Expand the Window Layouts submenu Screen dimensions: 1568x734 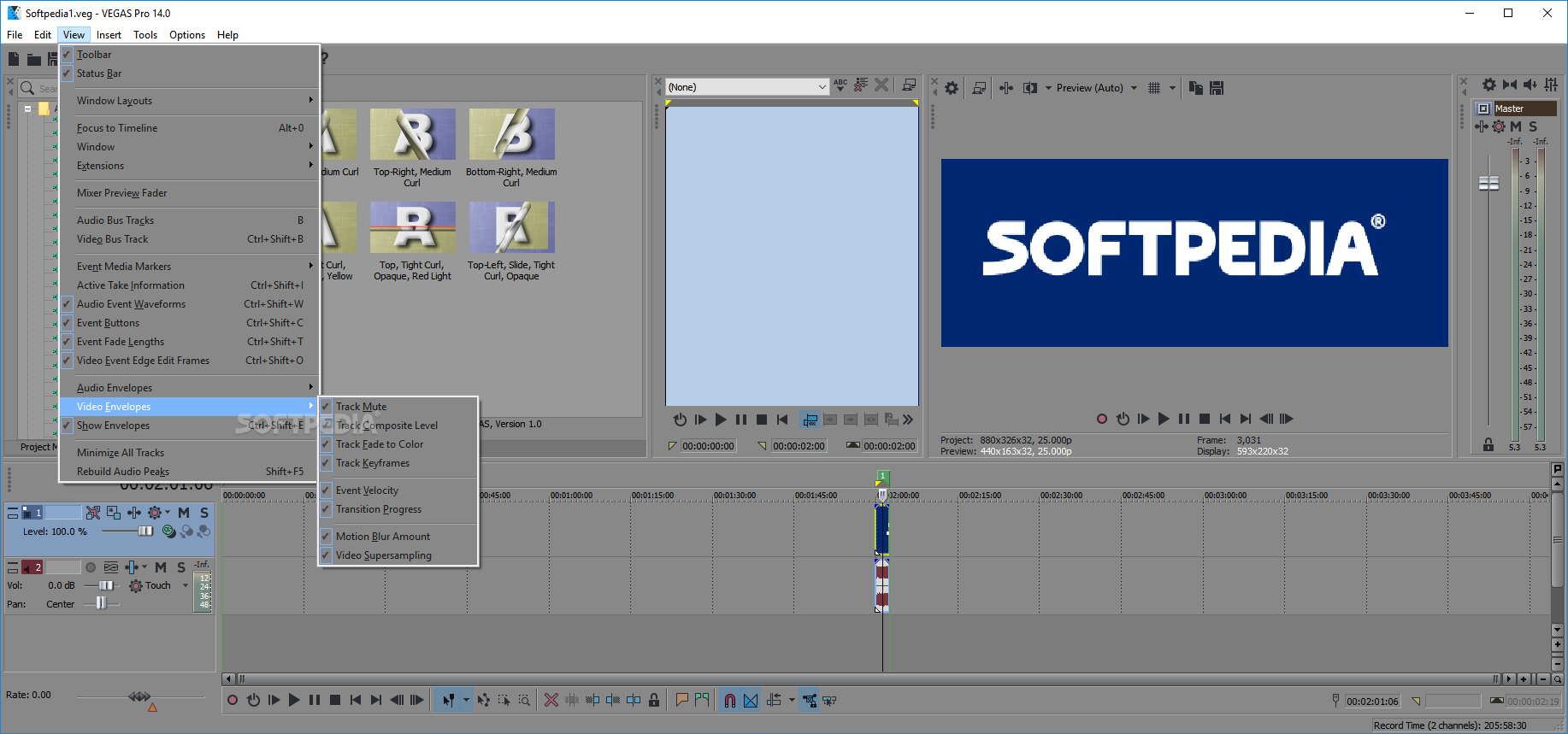[189, 101]
